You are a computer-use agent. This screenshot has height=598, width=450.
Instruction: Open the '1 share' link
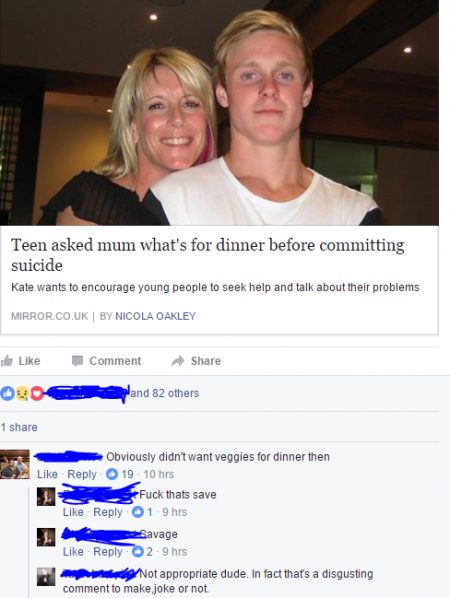click(x=19, y=427)
